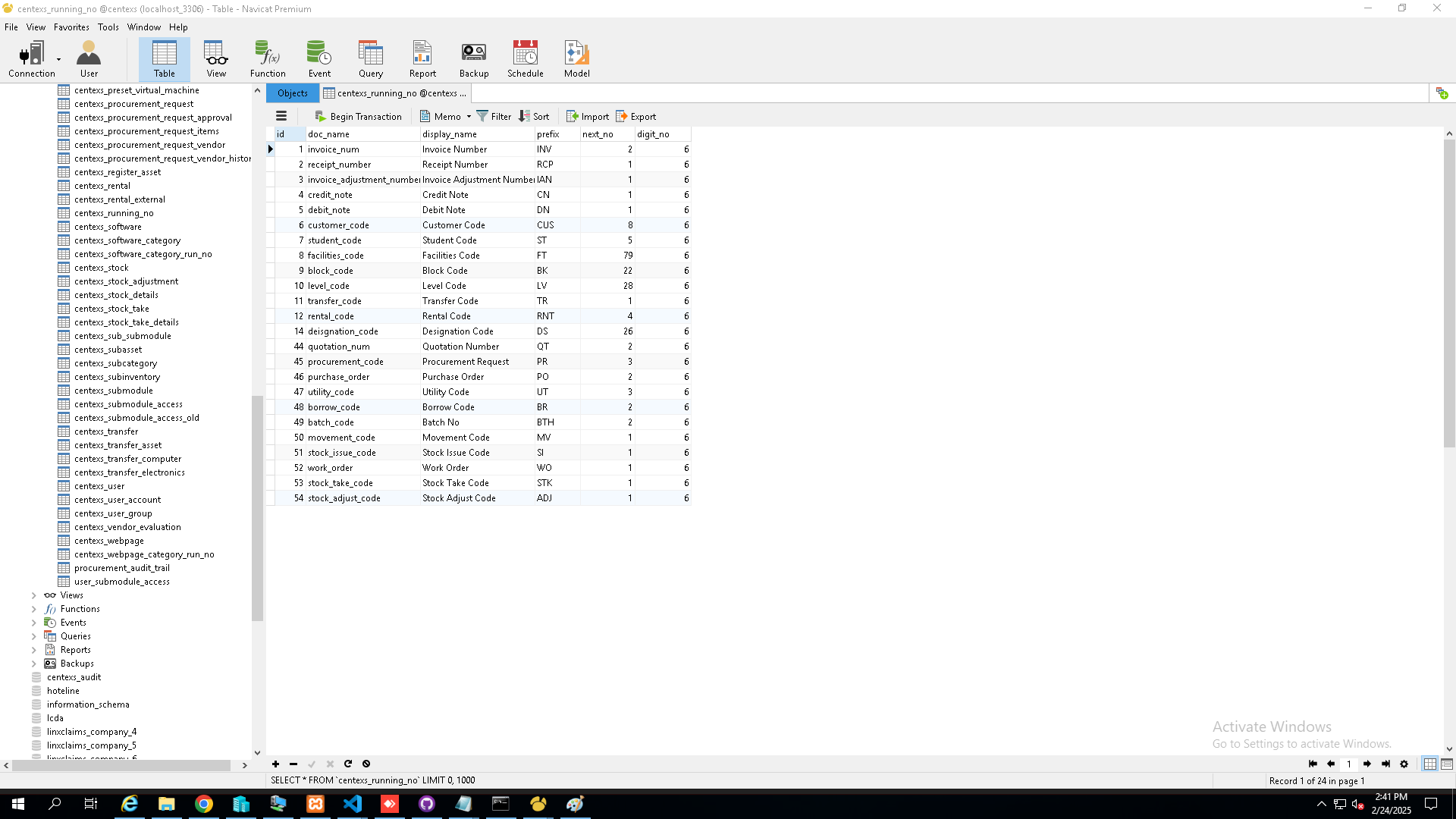
Task: Switch to form view
Action: tap(1447, 764)
